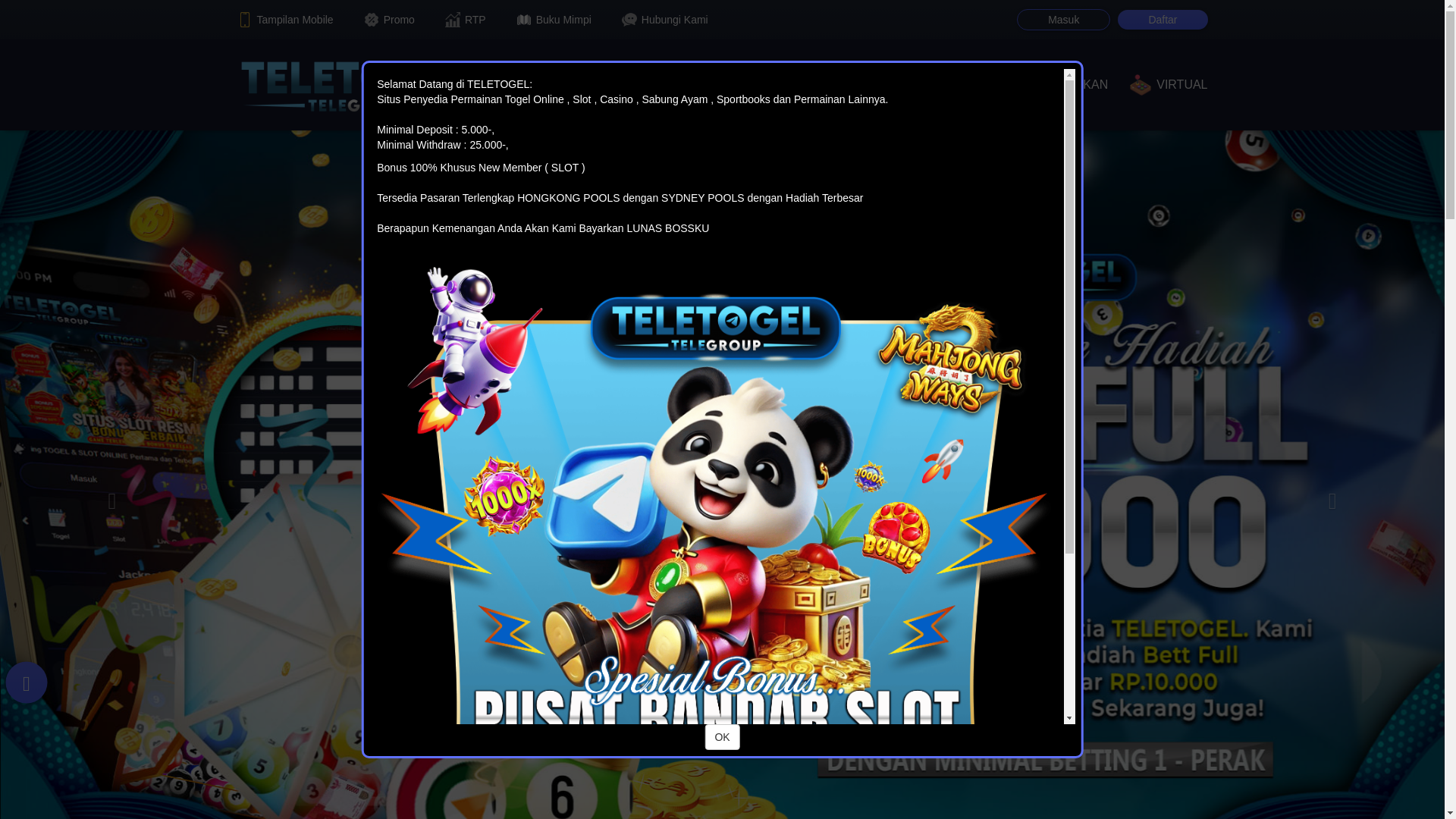This screenshot has width=1456, height=819.
Task: Click the LUNAS BOSSKU payout text line
Action: [543, 228]
